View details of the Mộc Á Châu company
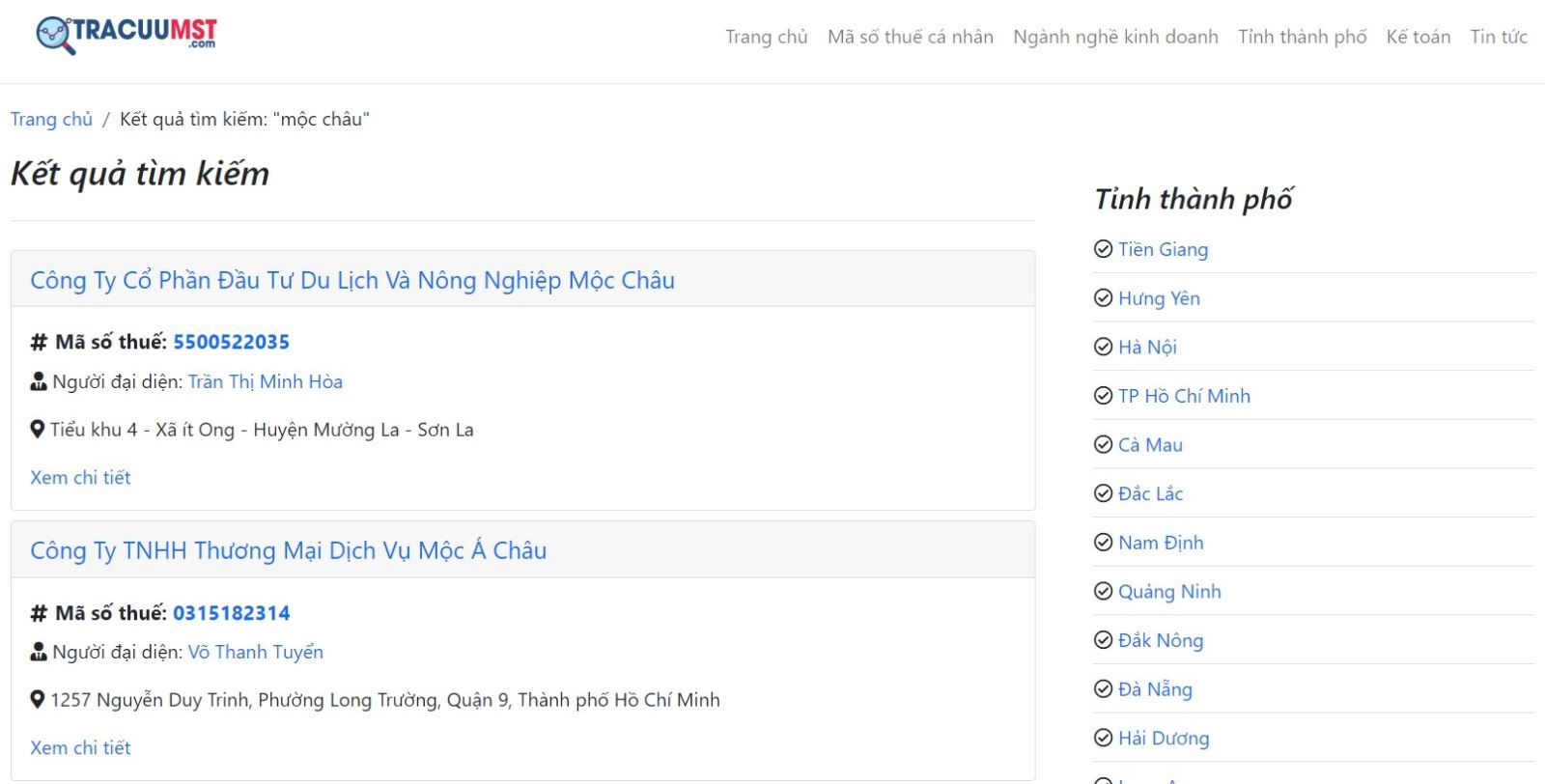This screenshot has width=1545, height=784. 80,747
